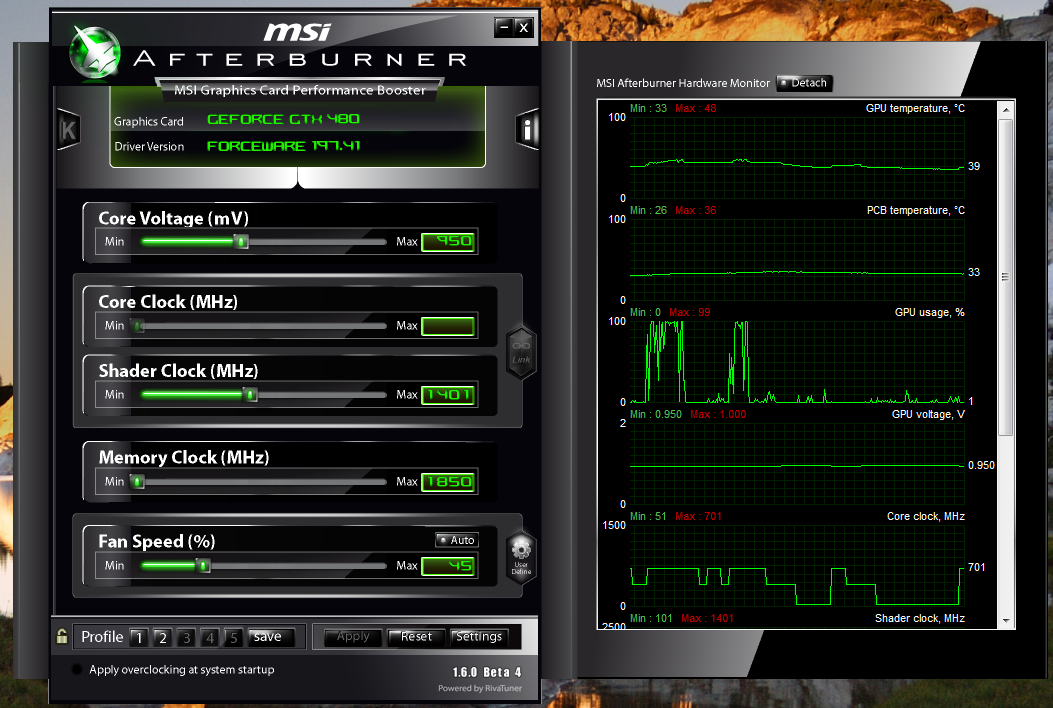
Task: Click the Shader clock, MHz label
Action: click(919, 618)
